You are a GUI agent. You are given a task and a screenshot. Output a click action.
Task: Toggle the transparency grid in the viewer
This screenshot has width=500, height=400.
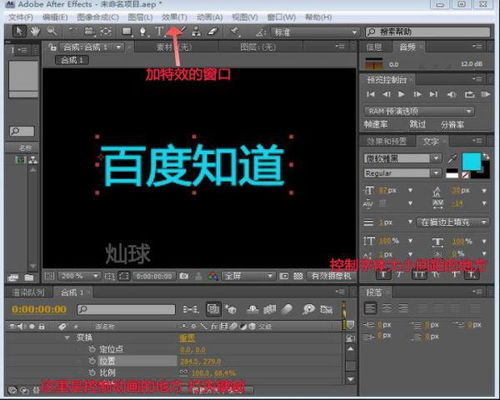[298, 276]
